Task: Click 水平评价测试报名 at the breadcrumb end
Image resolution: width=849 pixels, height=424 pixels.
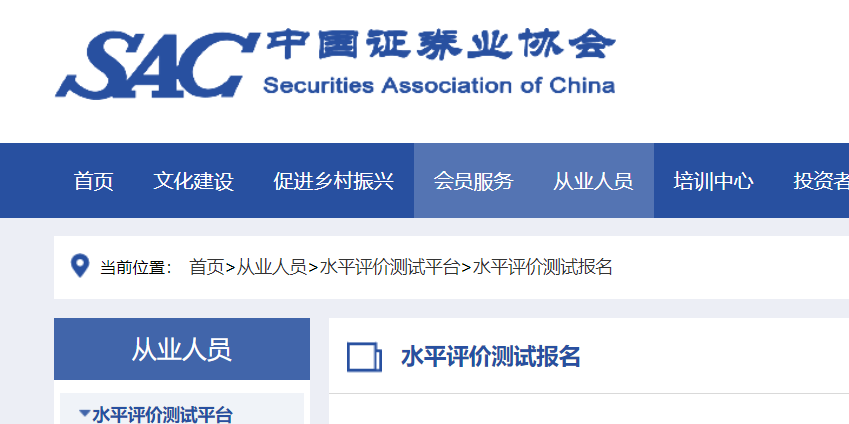Action: tap(543, 268)
